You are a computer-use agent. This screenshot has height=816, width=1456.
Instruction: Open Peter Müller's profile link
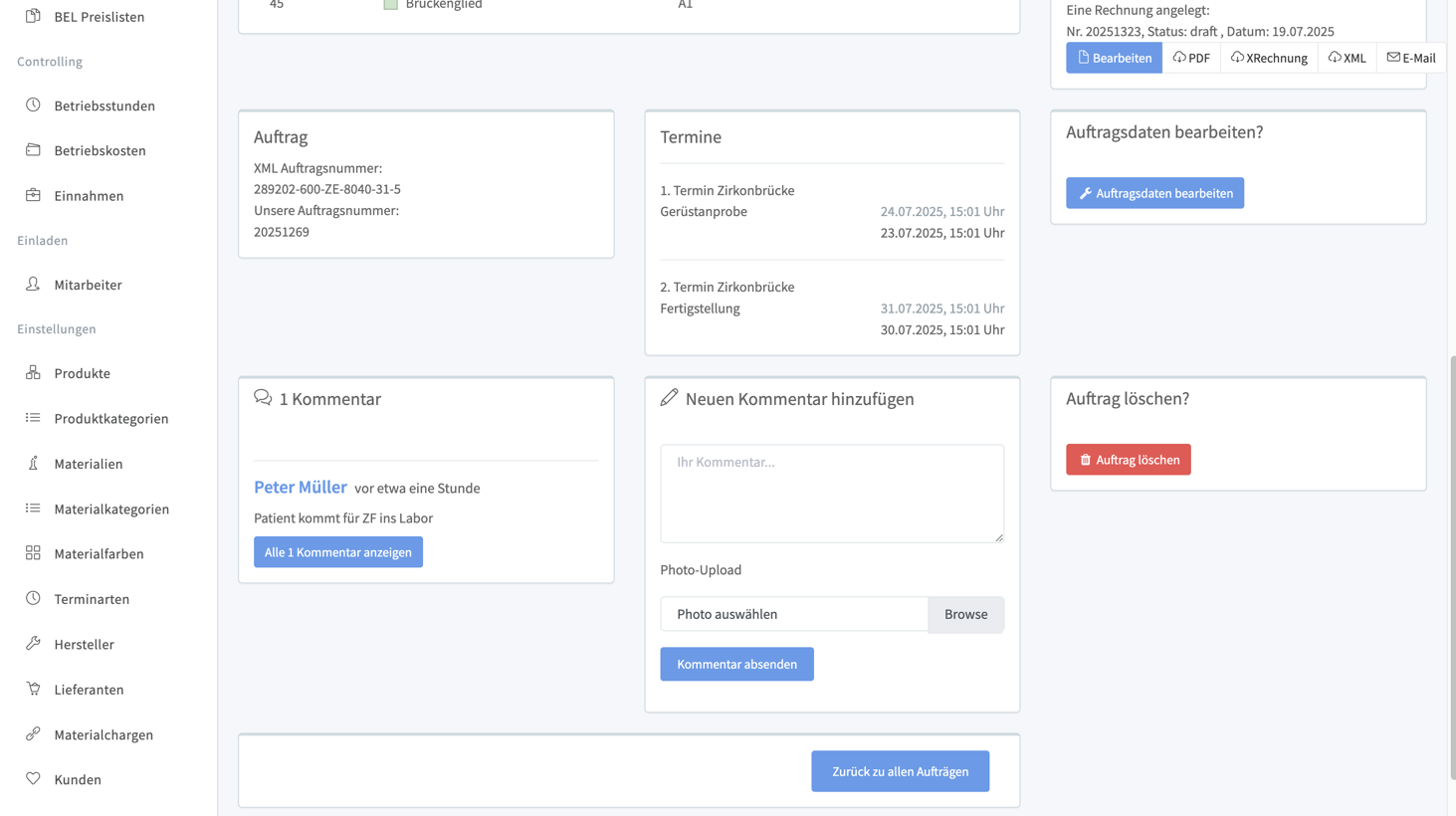301,487
